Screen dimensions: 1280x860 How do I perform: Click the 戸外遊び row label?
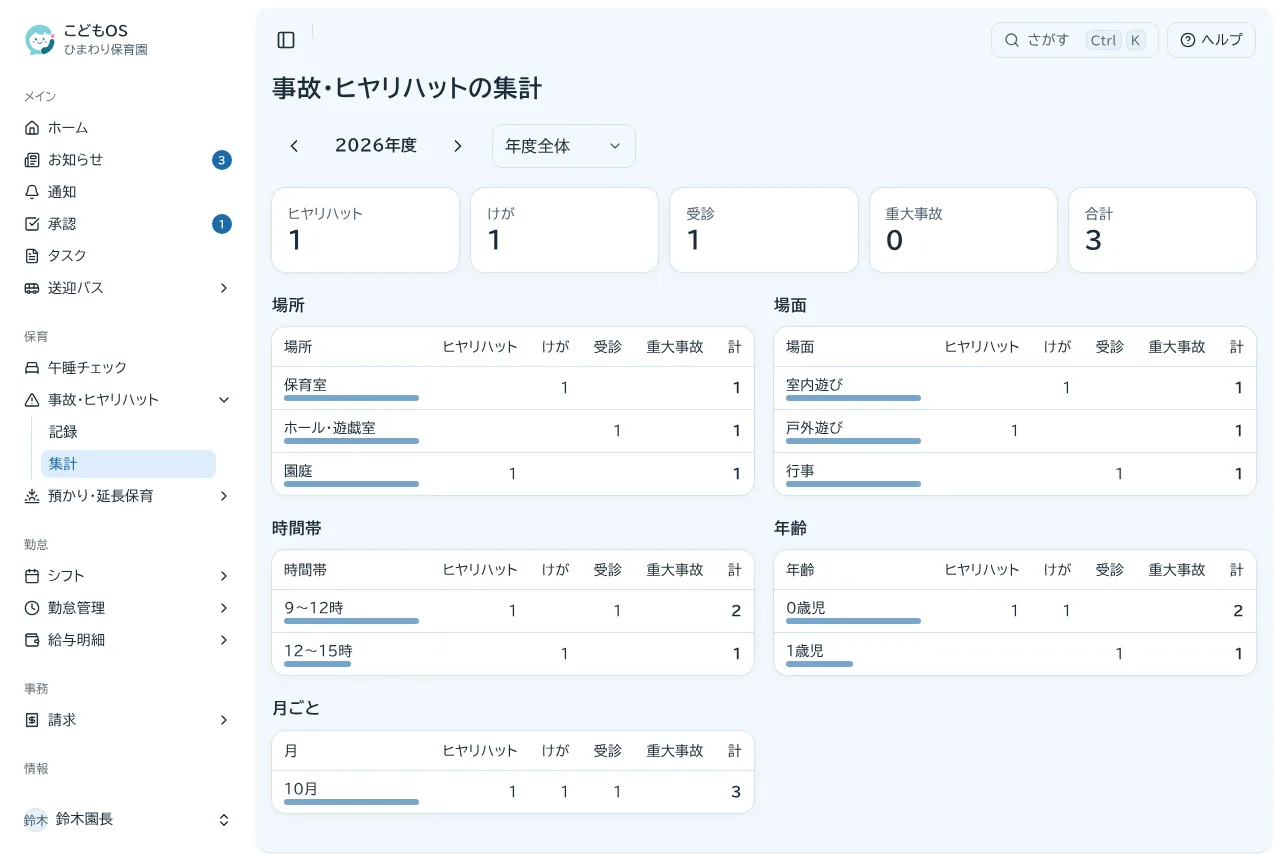click(814, 428)
